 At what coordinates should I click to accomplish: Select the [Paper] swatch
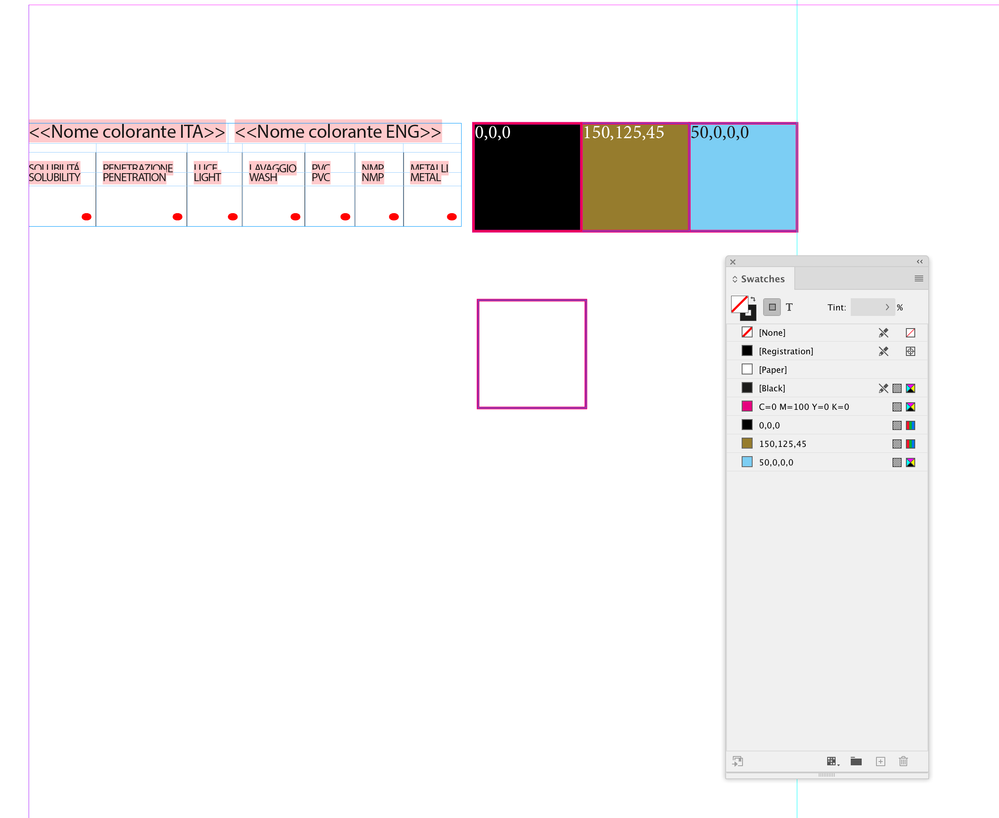pos(779,369)
